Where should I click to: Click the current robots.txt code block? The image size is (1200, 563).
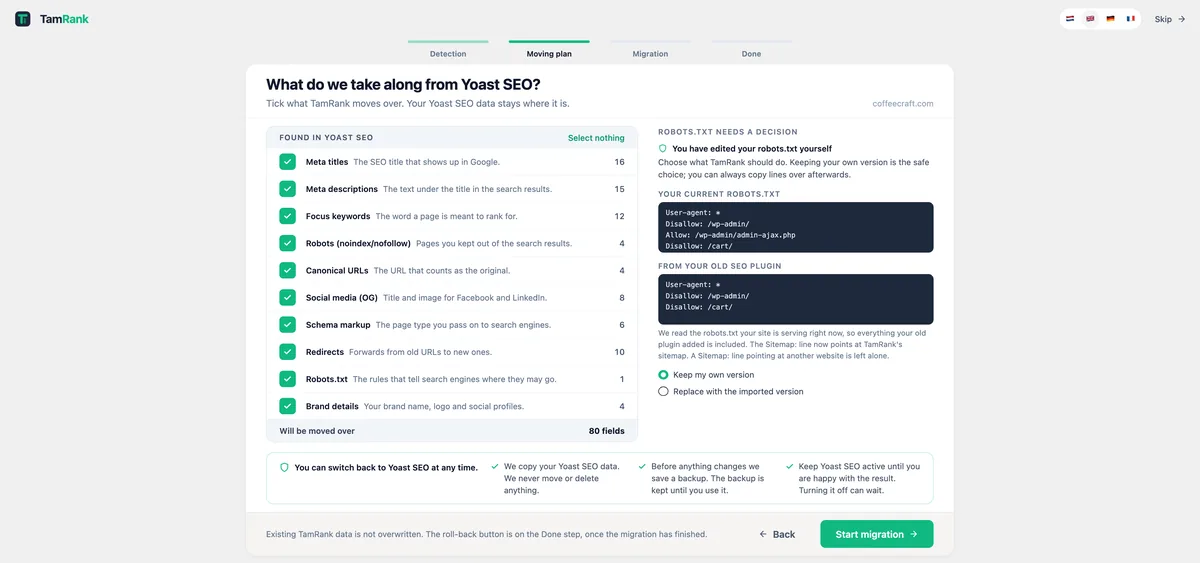pos(796,227)
